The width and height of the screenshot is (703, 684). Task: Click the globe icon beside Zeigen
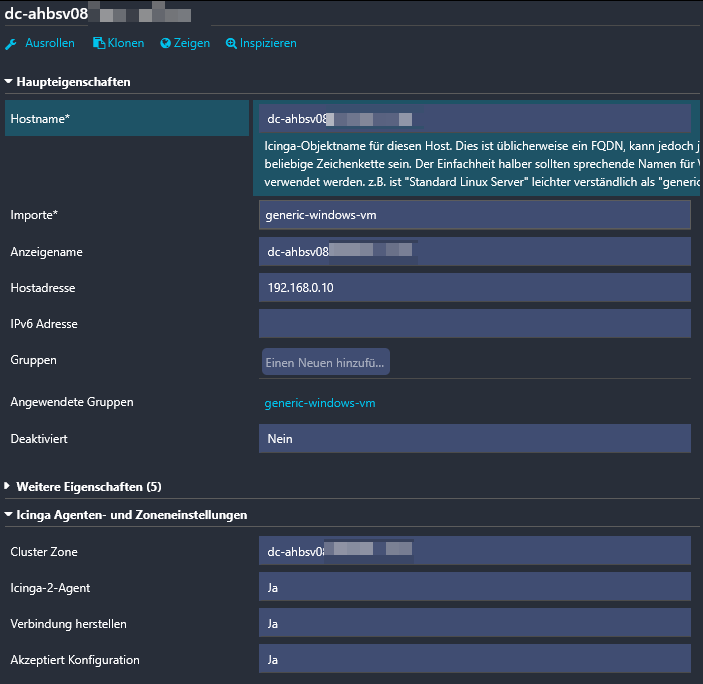tap(166, 44)
